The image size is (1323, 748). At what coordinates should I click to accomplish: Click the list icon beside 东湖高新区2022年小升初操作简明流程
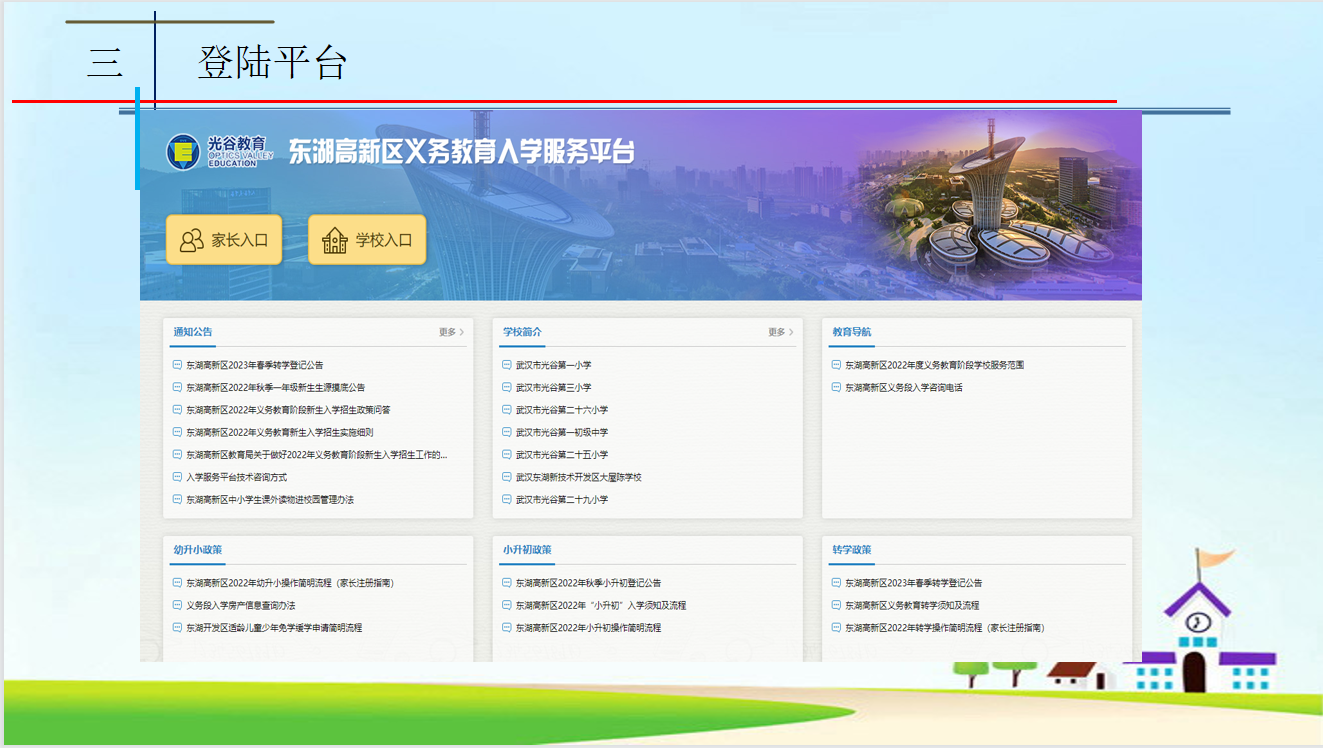pyautogui.click(x=507, y=628)
